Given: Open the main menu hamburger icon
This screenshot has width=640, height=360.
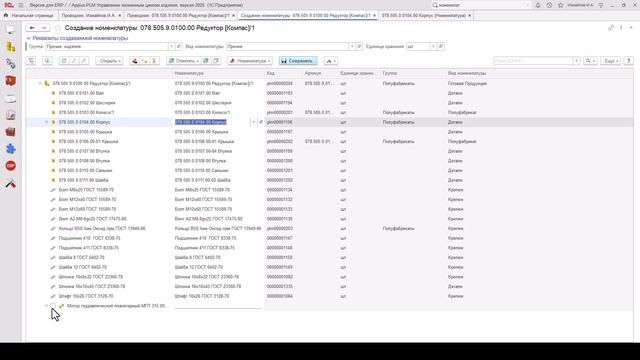Looking at the screenshot, I should (x=21, y=5).
